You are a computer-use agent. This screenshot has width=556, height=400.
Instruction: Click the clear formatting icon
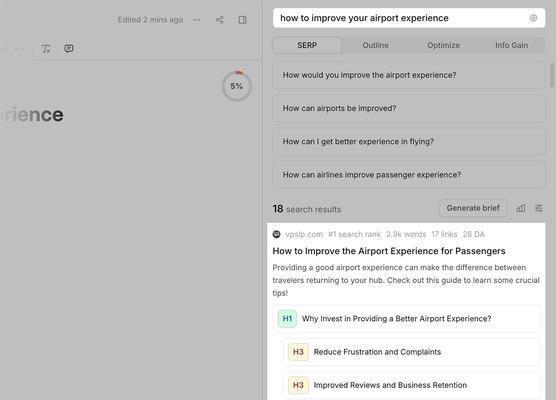click(46, 49)
